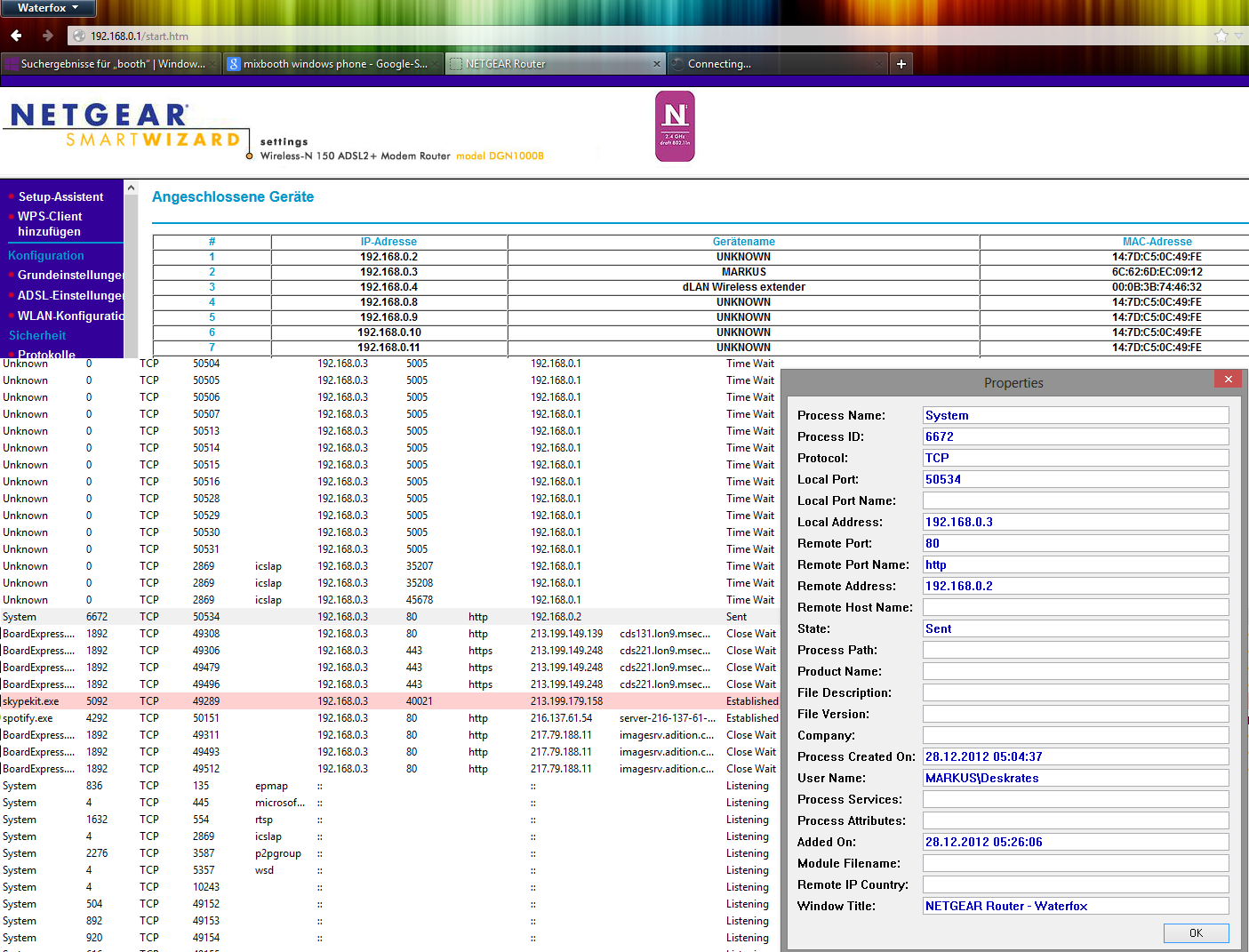Image resolution: width=1249 pixels, height=952 pixels.
Task: Close the NETGEAR Router tab
Action: pyautogui.click(x=657, y=64)
